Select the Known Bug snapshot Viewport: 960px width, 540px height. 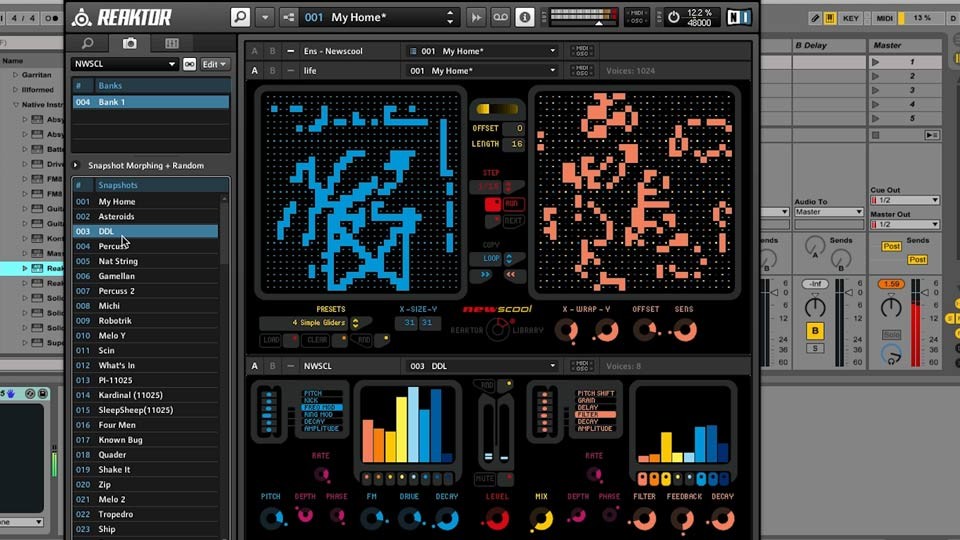coord(145,440)
